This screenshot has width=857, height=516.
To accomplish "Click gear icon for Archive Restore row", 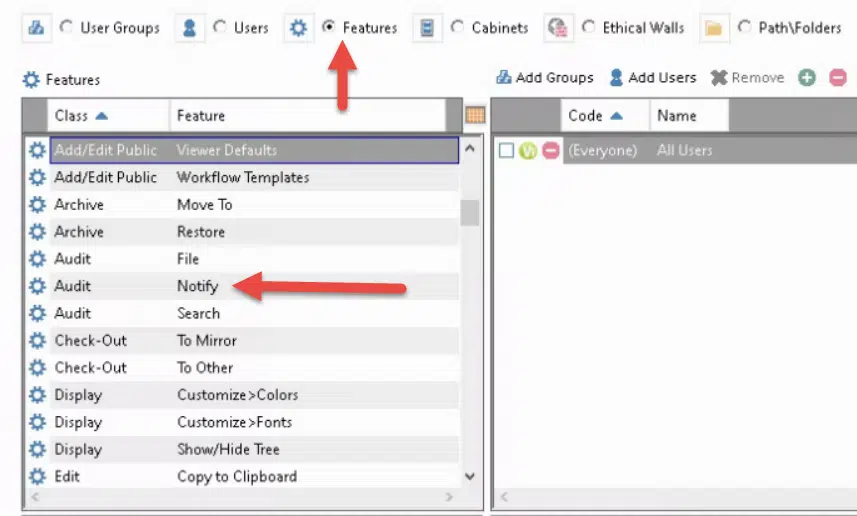I will coord(37,232).
